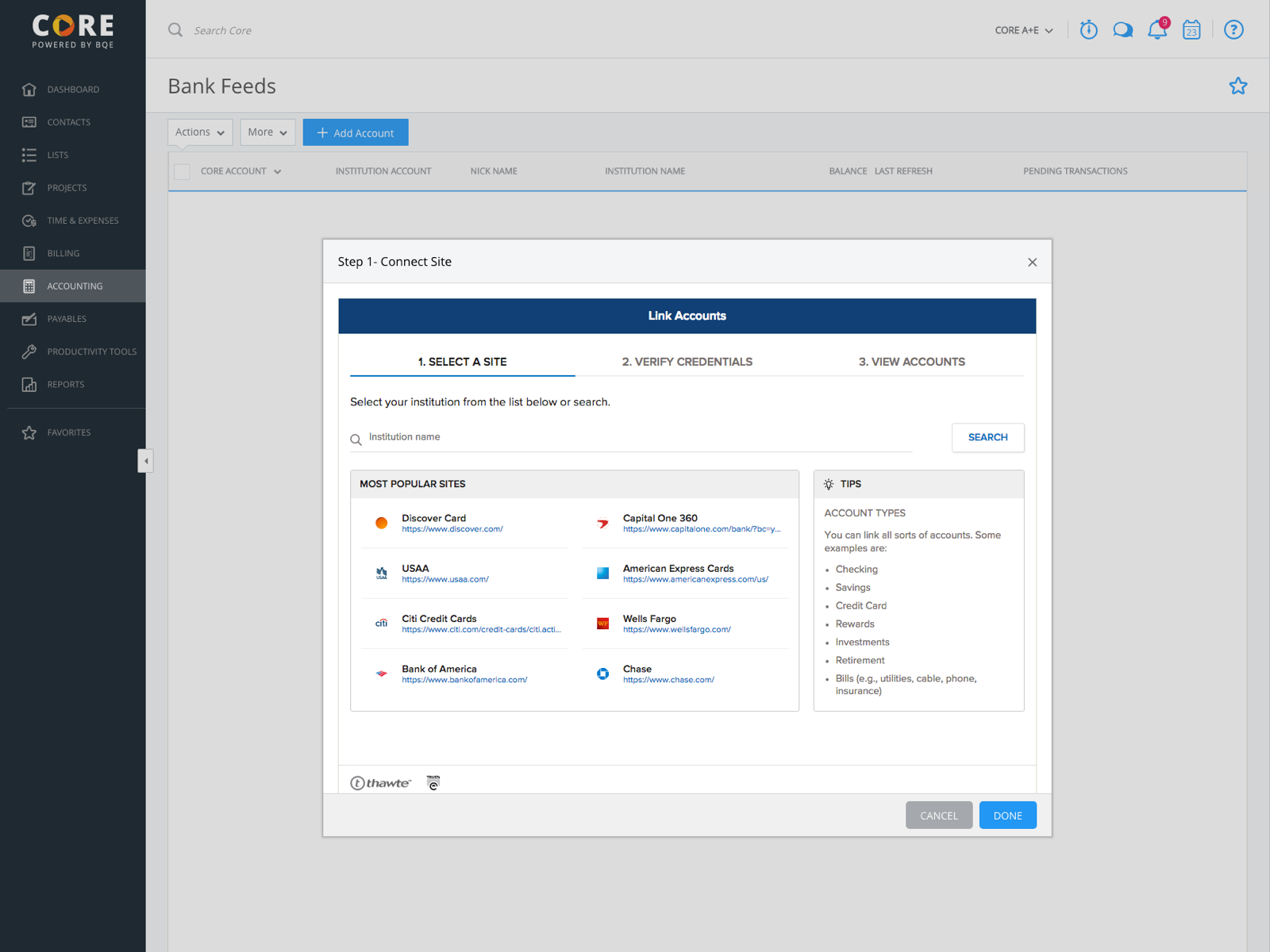Open the chat messages icon
1270x952 pixels.
pyautogui.click(x=1122, y=30)
